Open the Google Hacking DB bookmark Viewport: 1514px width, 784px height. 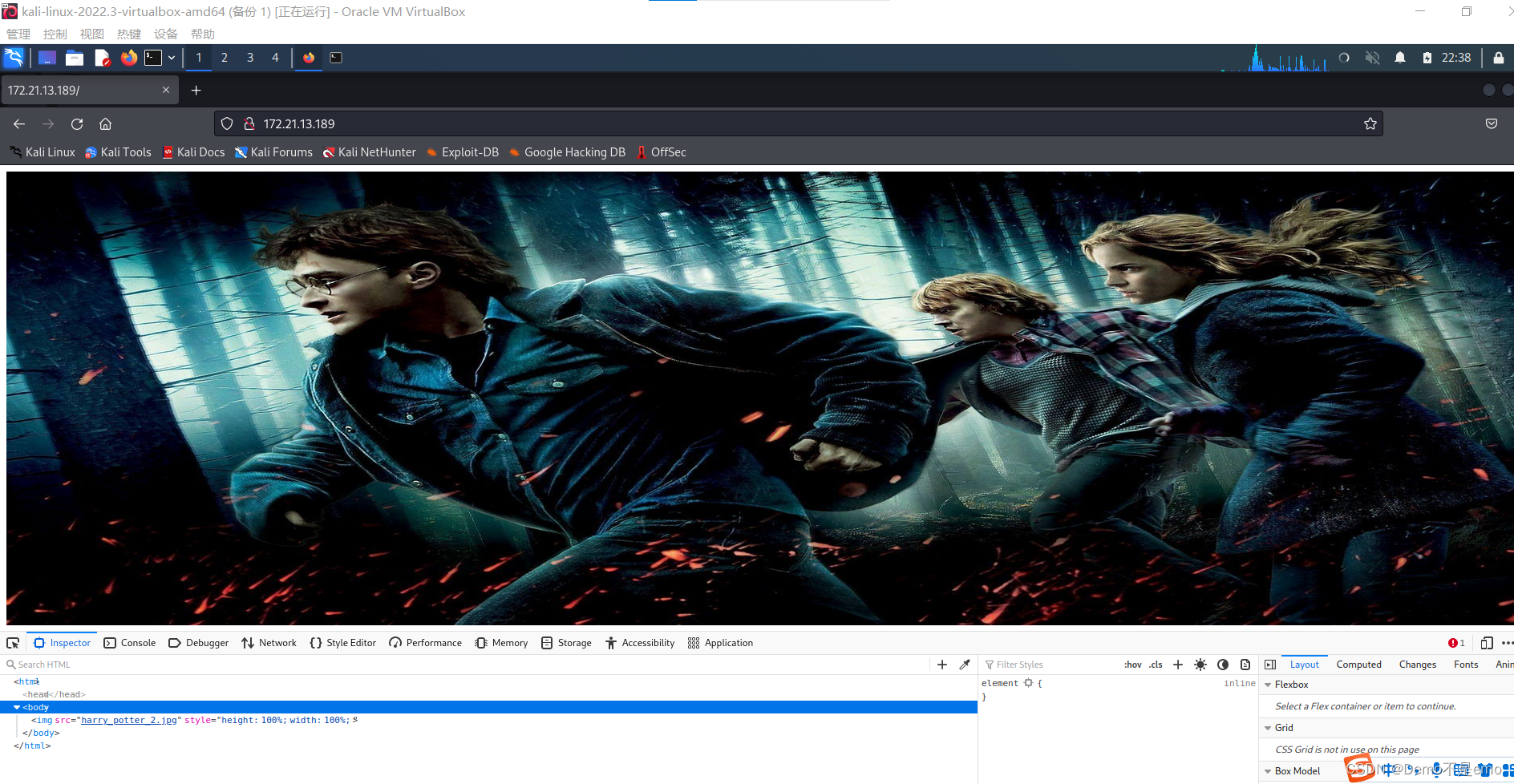pos(567,152)
